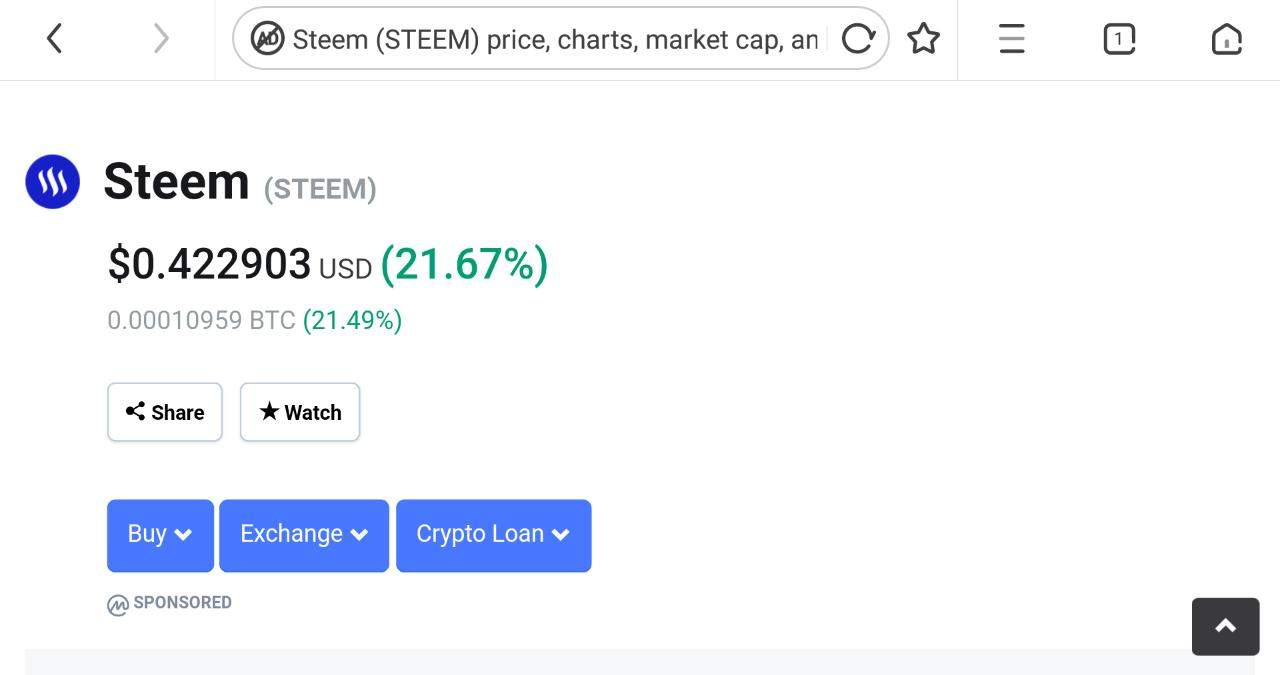Reload the Steem price page

(x=858, y=39)
